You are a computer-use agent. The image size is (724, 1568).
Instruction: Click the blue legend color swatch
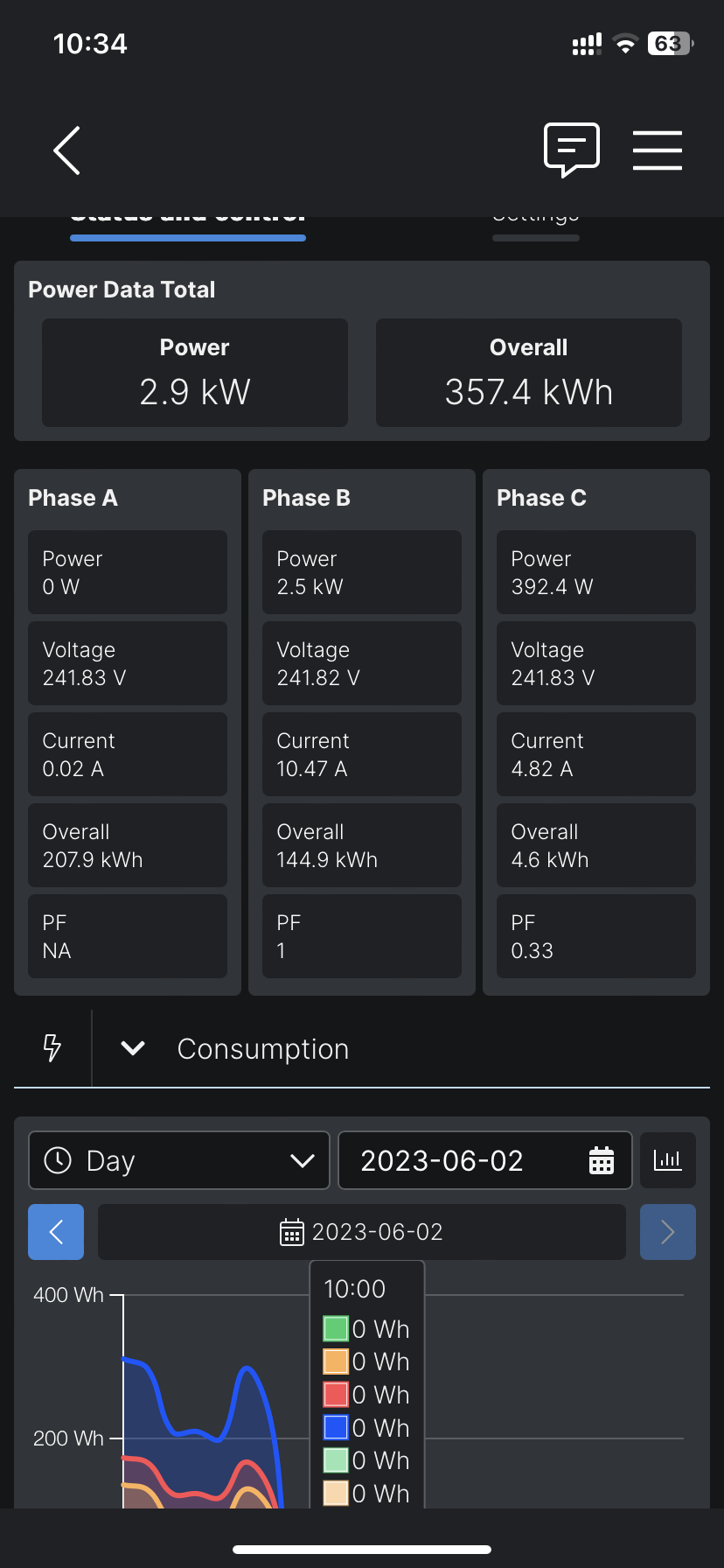(336, 1427)
